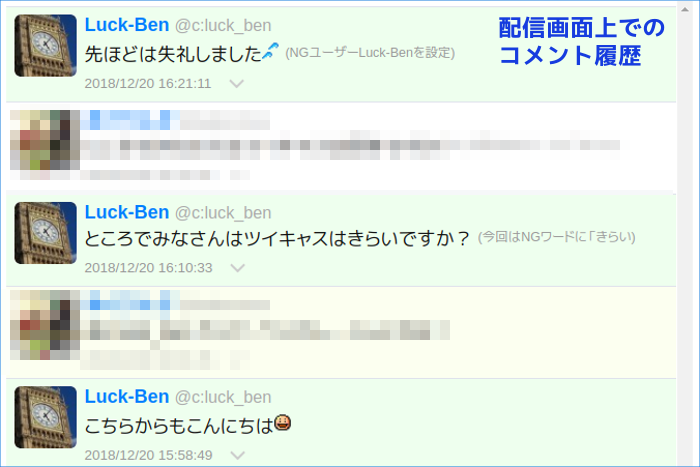Expand the chevron next to 16:10:33
The height and width of the screenshot is (467, 700).
[x=238, y=268]
